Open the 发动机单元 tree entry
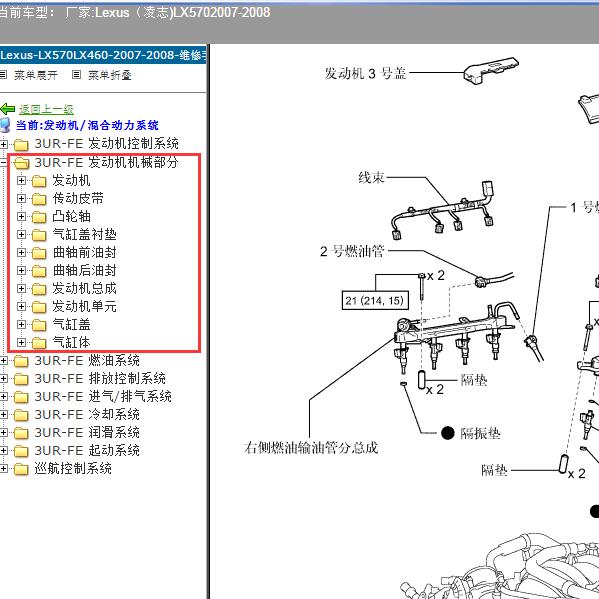 pos(84,306)
